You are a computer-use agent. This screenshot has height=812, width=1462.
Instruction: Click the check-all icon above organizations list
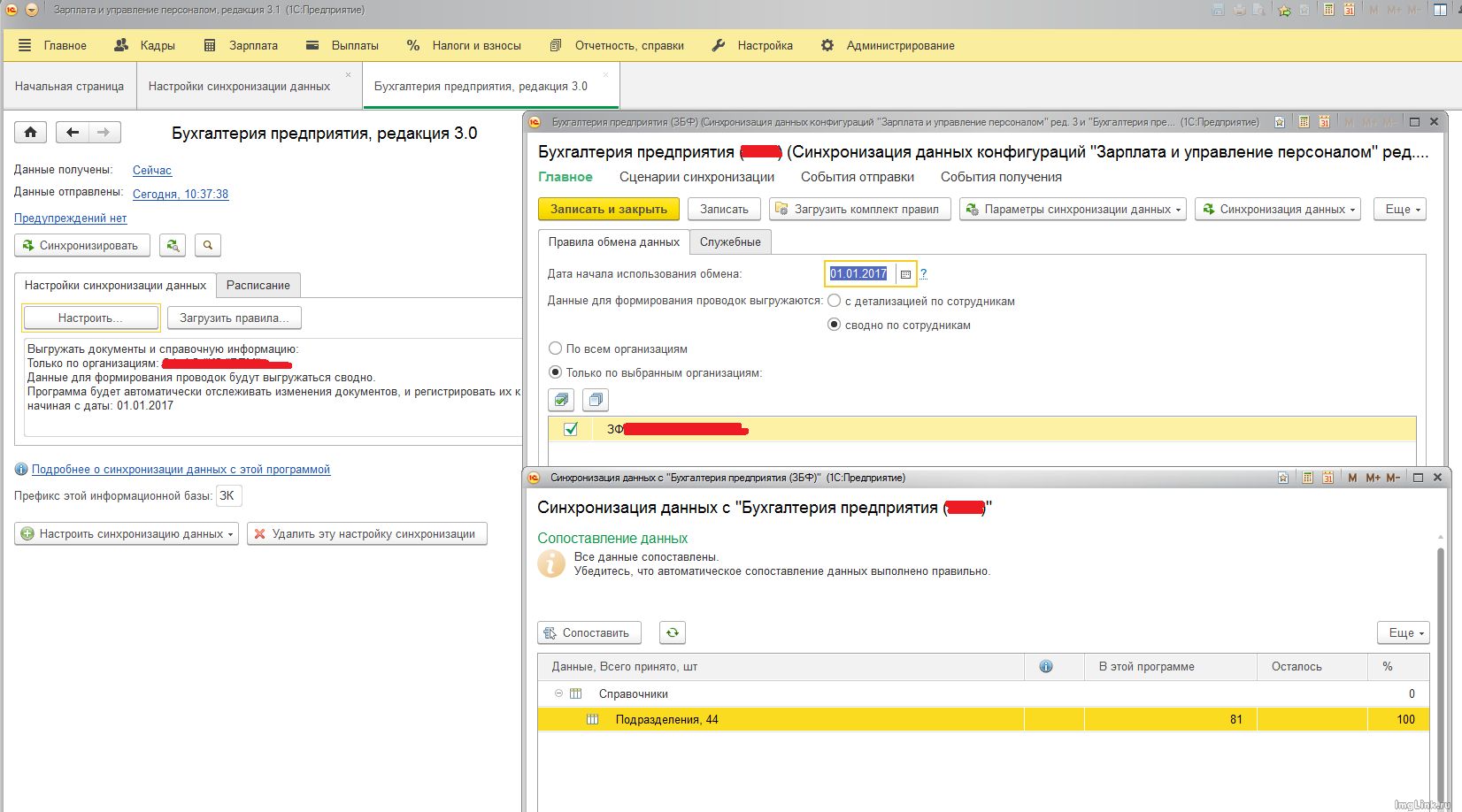tap(561, 400)
